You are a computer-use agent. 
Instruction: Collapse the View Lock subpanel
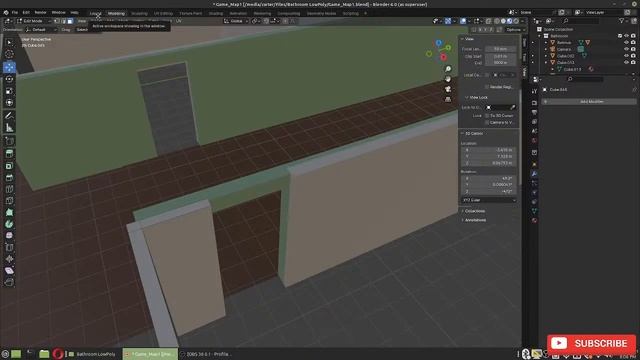476,98
